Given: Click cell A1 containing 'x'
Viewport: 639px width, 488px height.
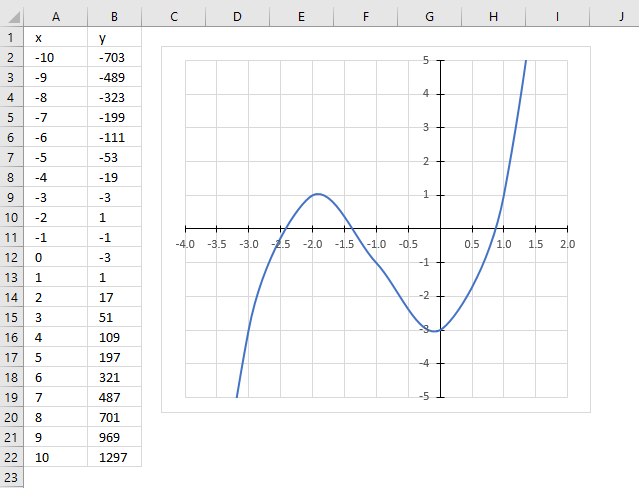Looking at the screenshot, I should point(56,38).
